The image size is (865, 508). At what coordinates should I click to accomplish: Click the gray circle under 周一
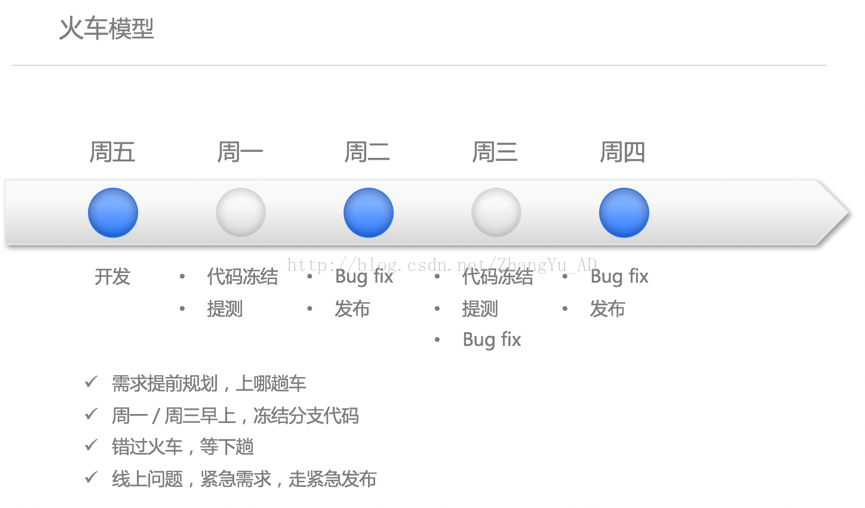241,212
